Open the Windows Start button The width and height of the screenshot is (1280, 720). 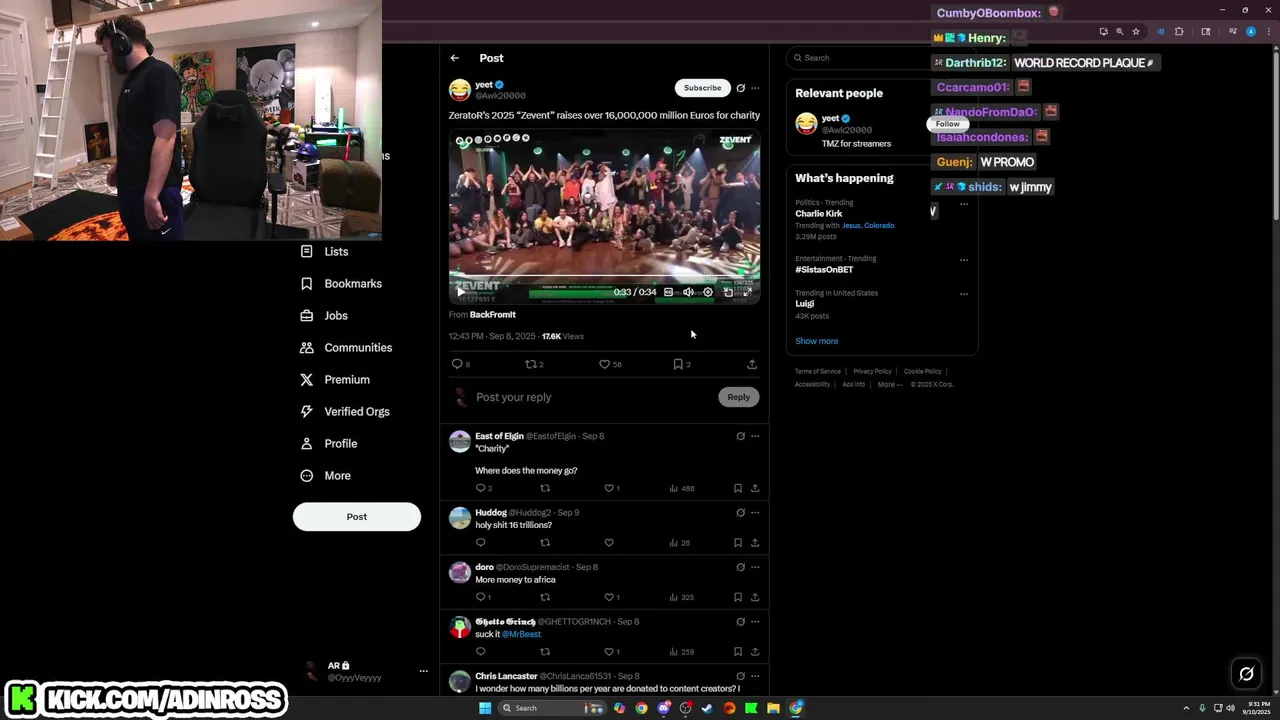point(485,708)
